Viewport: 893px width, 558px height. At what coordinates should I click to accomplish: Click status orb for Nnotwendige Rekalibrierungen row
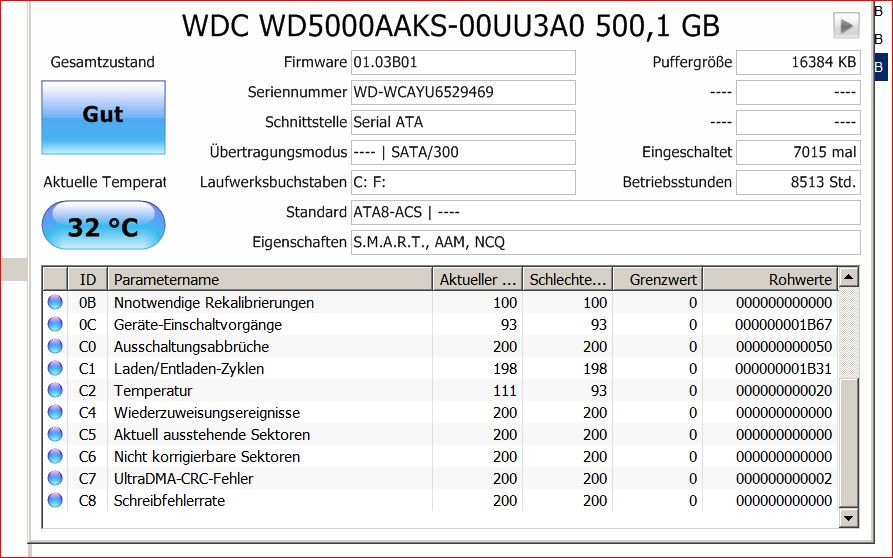tap(55, 302)
